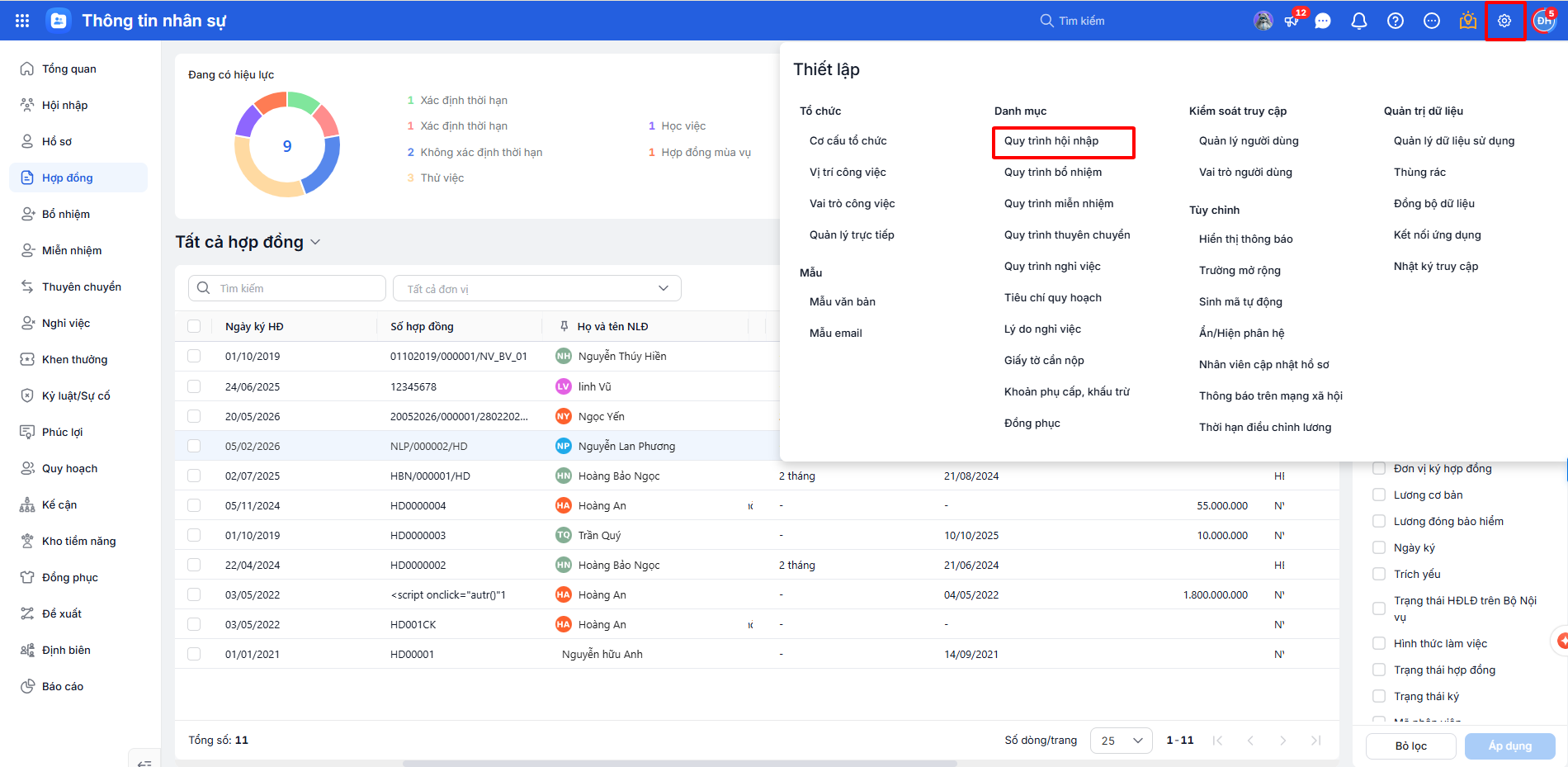Click the contract search field
The image size is (1568, 767).
click(x=287, y=288)
